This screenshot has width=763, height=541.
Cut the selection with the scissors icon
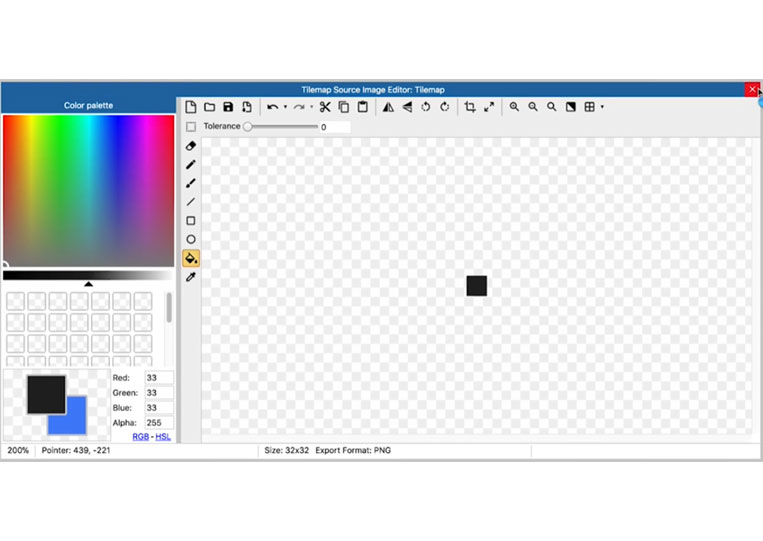click(325, 107)
